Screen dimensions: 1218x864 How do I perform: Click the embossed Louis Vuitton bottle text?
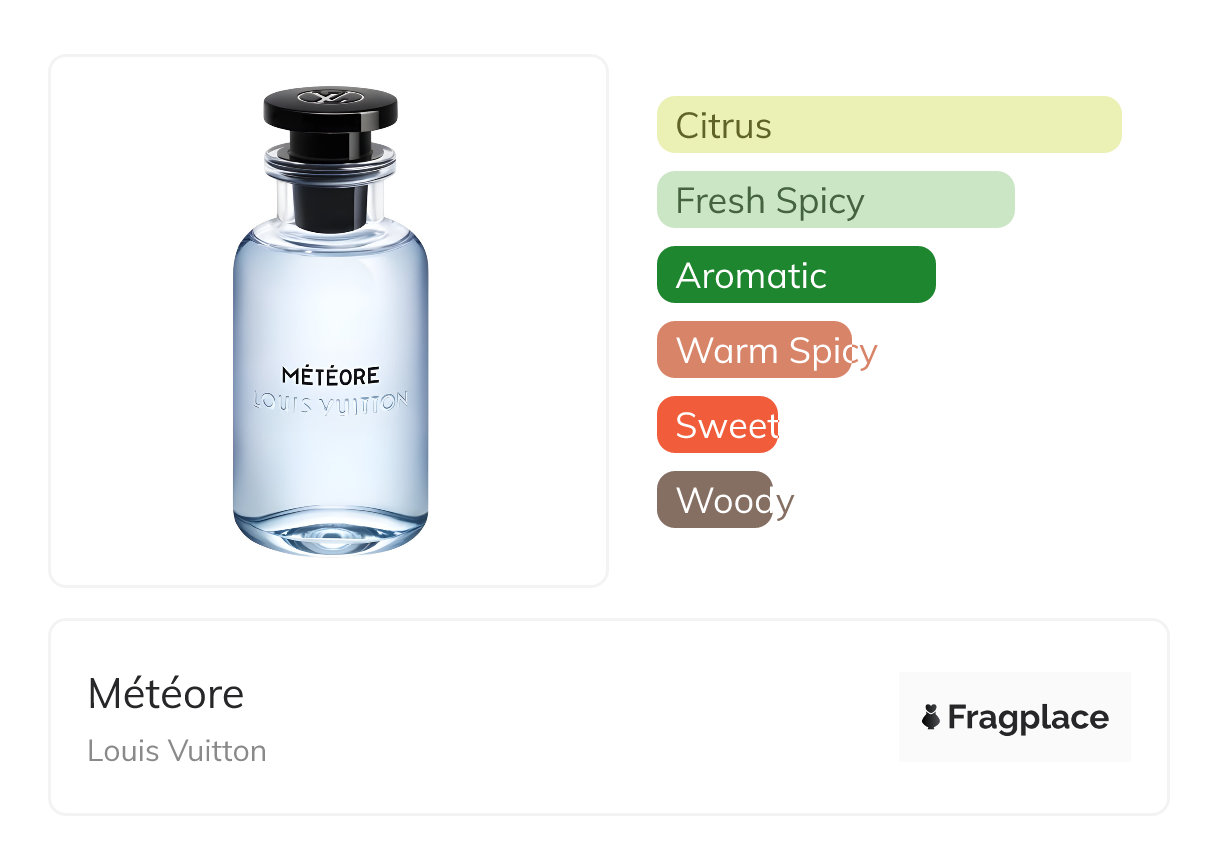coord(330,403)
